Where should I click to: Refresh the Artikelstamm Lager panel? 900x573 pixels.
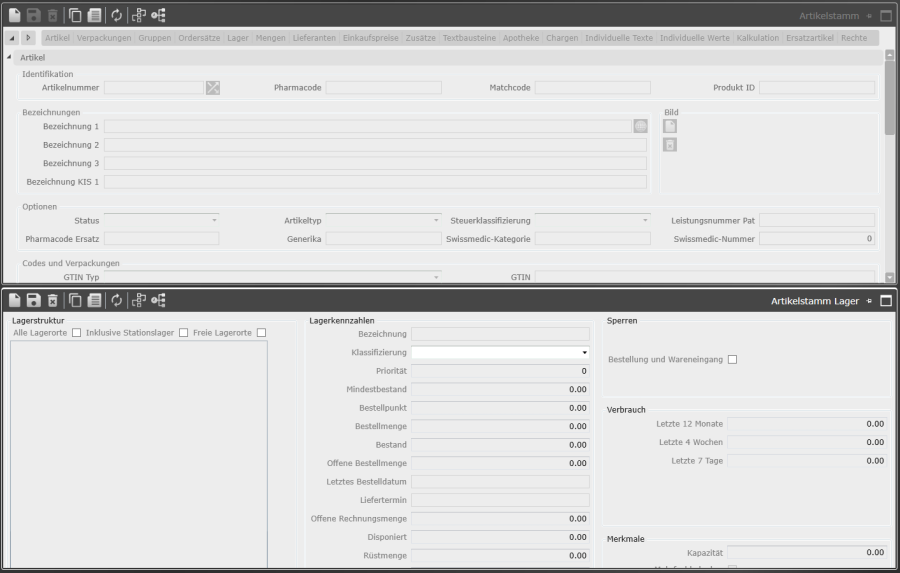tap(117, 300)
